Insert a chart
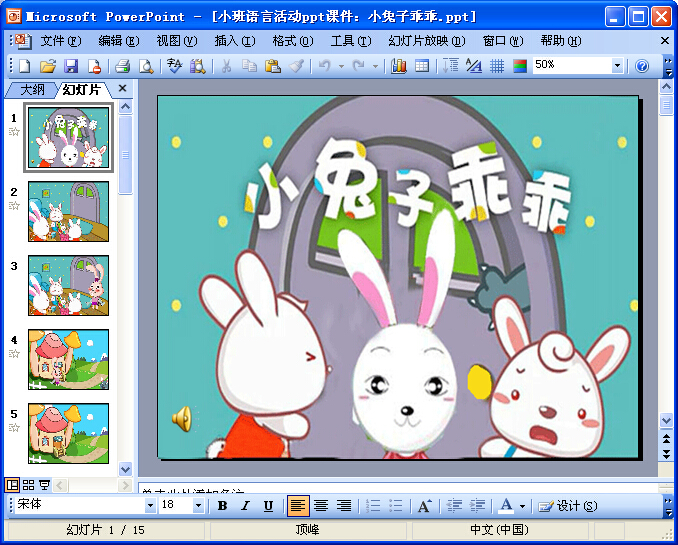Viewport: 678px width, 545px height. (x=398, y=66)
